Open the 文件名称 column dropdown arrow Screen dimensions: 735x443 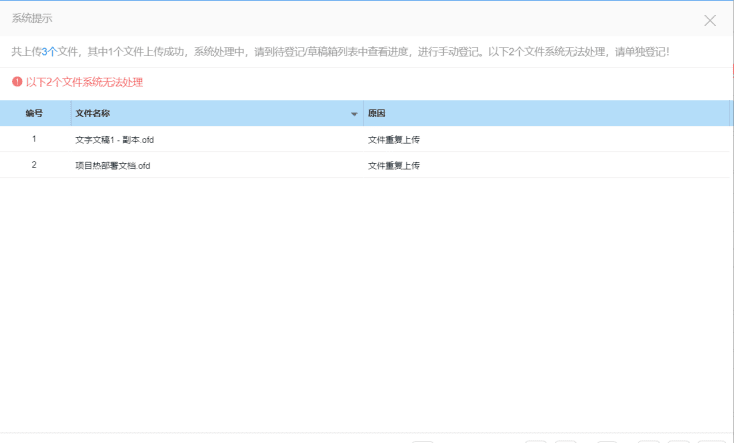[x=354, y=114]
